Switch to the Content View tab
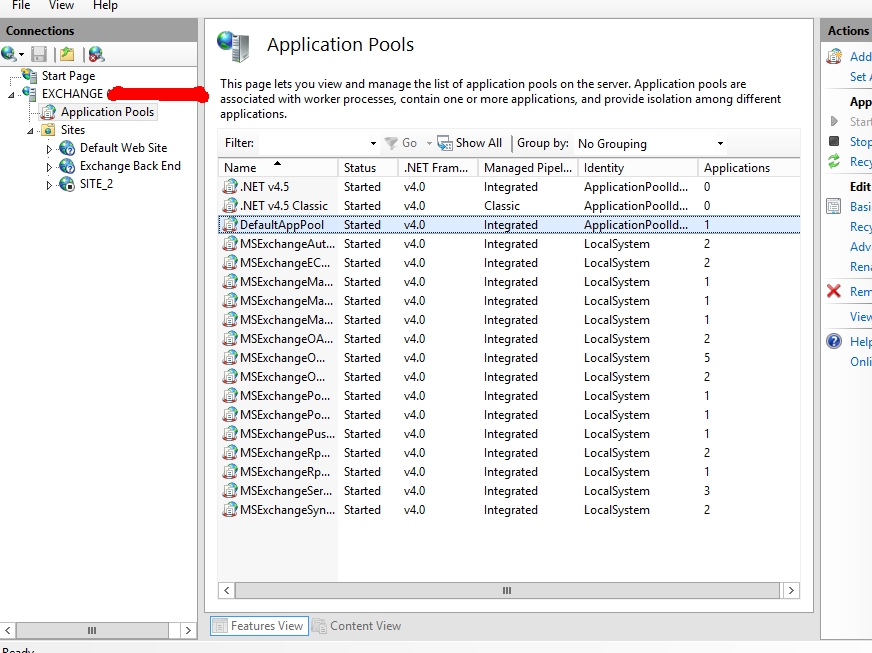872x653 pixels. tap(358, 626)
